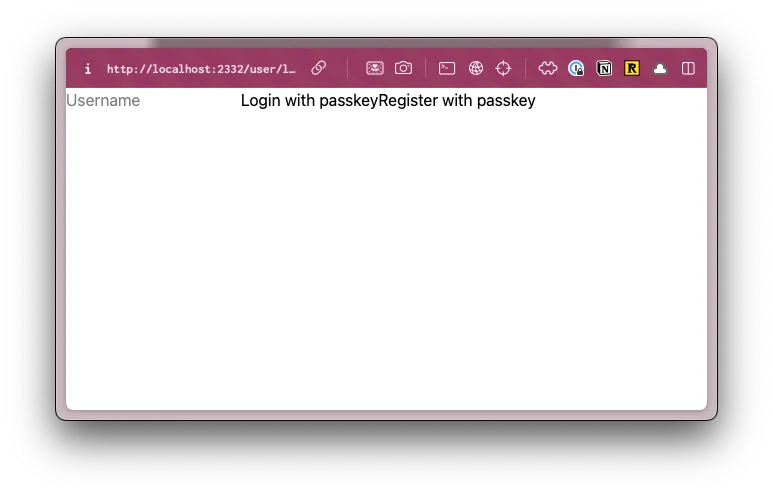Toggle the split view panel icon
This screenshot has width=773, height=494.
pyautogui.click(x=688, y=68)
